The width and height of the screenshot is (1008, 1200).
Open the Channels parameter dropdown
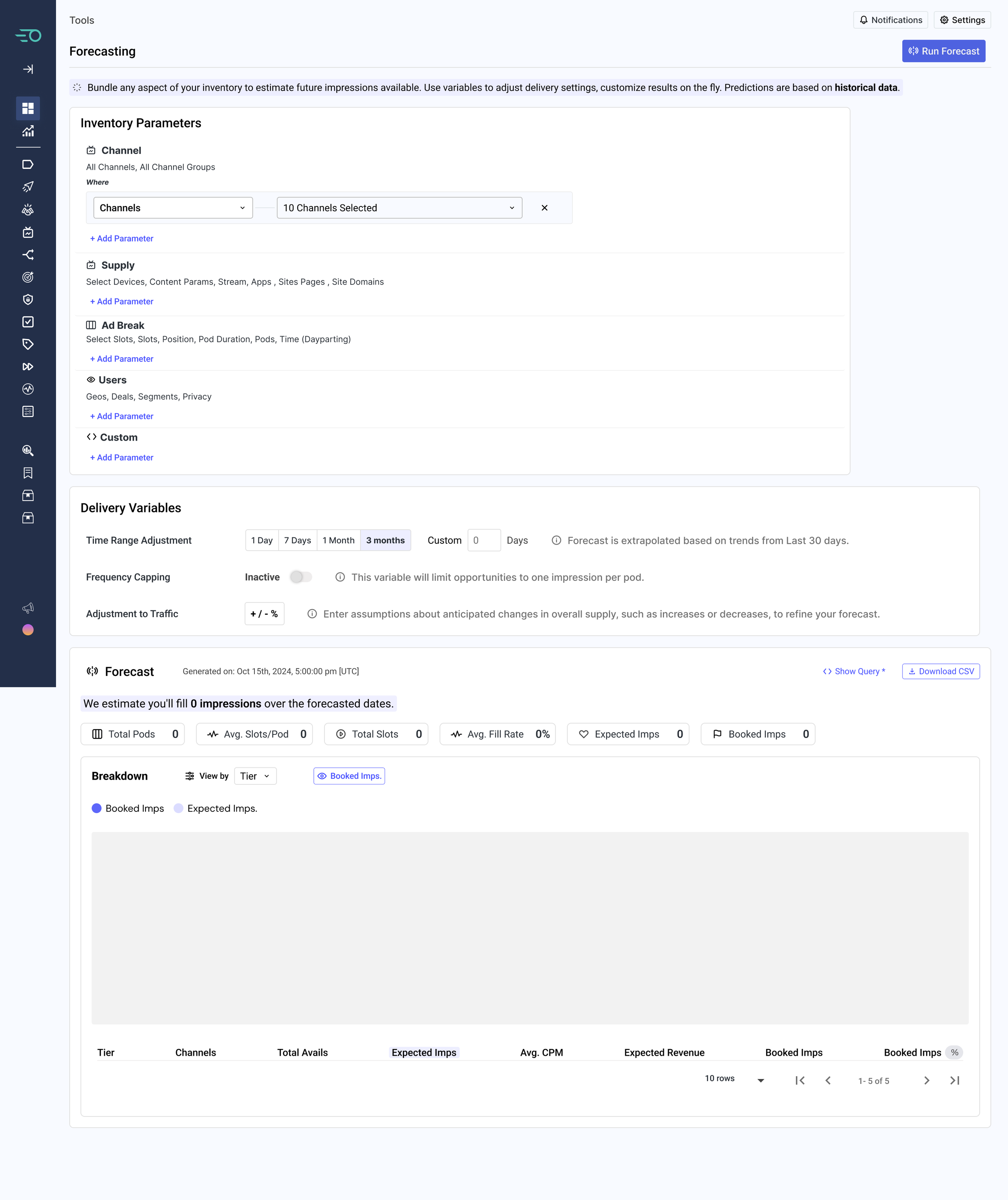coord(173,208)
